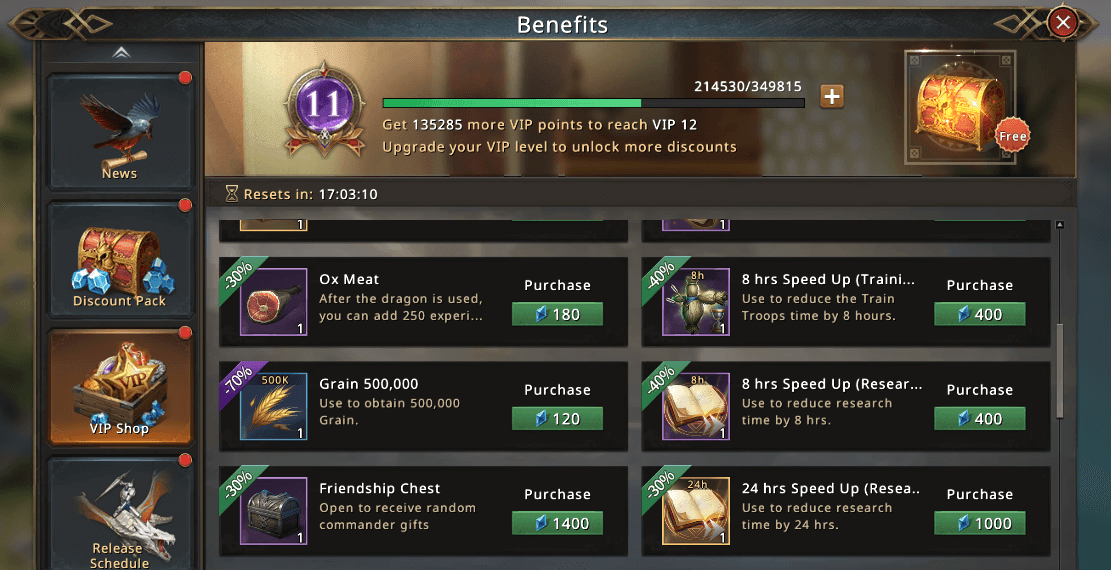
Task: Click the 8 hrs Training Speed Up icon
Action: (x=696, y=302)
